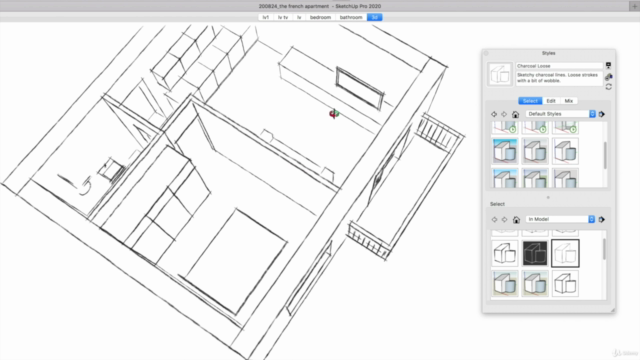Image resolution: width=640 pixels, height=360 pixels.
Task: Update style with changes via refresh icon
Action: tap(609, 87)
